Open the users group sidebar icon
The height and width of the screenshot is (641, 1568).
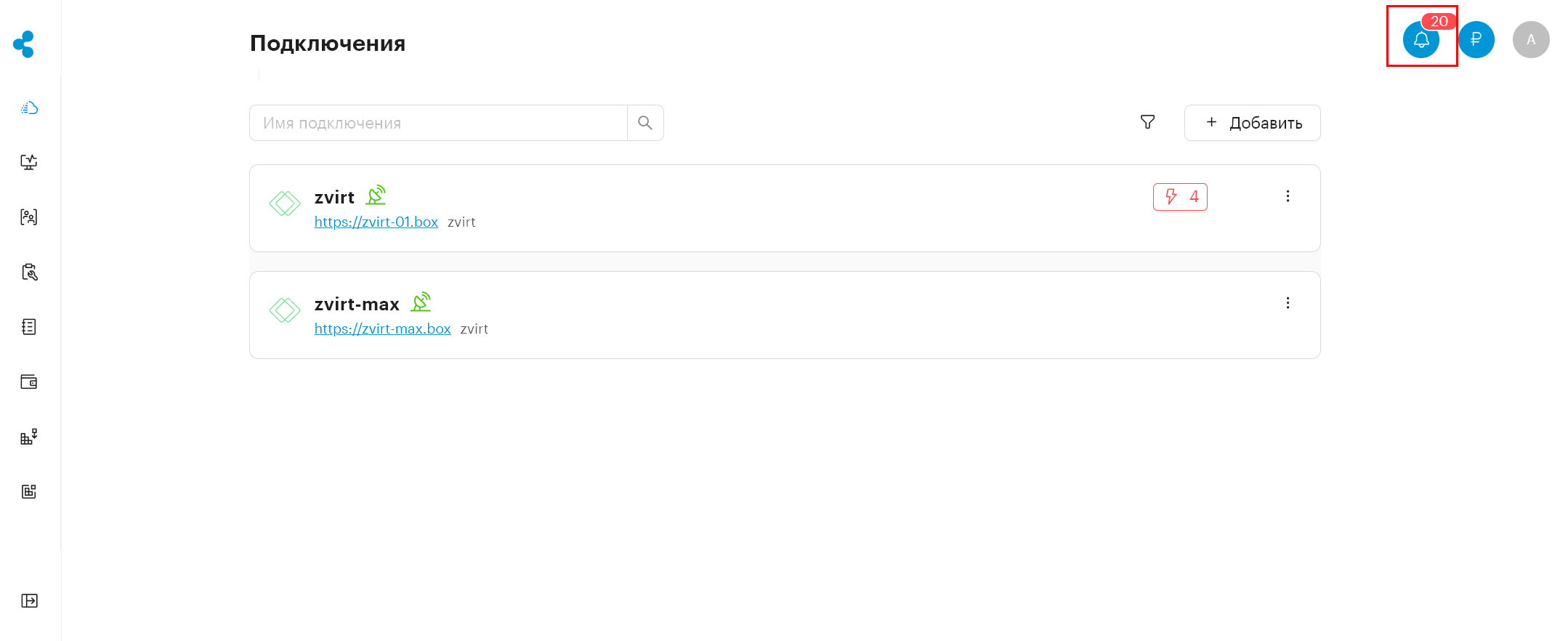tap(29, 217)
